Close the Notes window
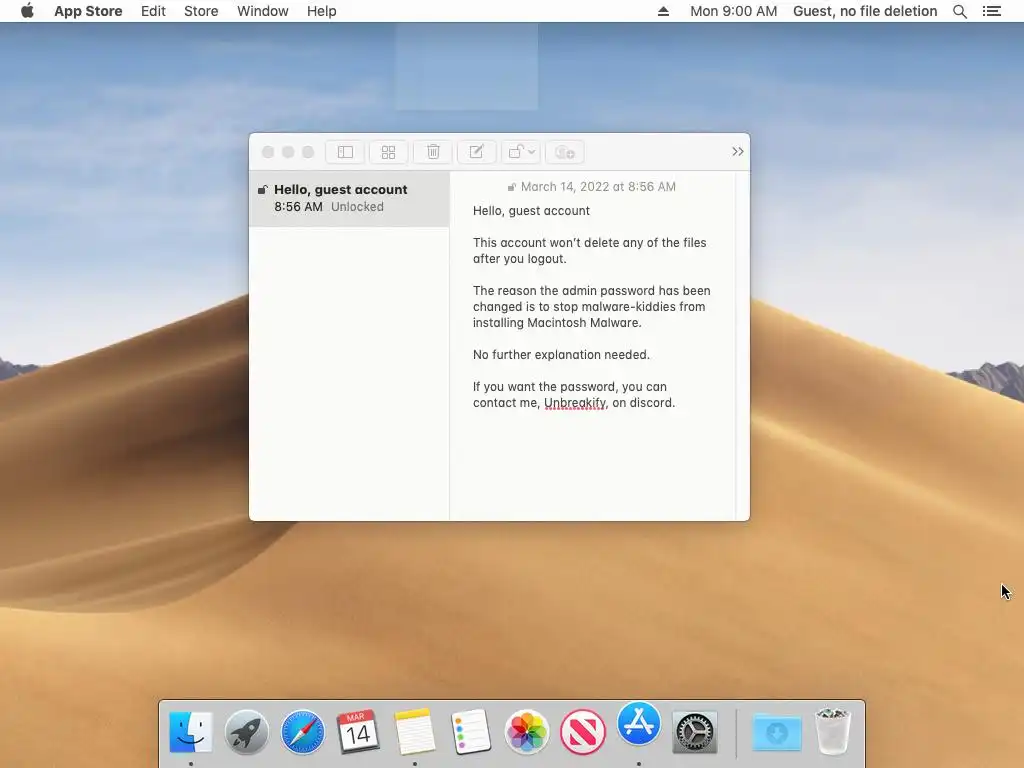Screen dimensions: 1024x768 pos(268,152)
